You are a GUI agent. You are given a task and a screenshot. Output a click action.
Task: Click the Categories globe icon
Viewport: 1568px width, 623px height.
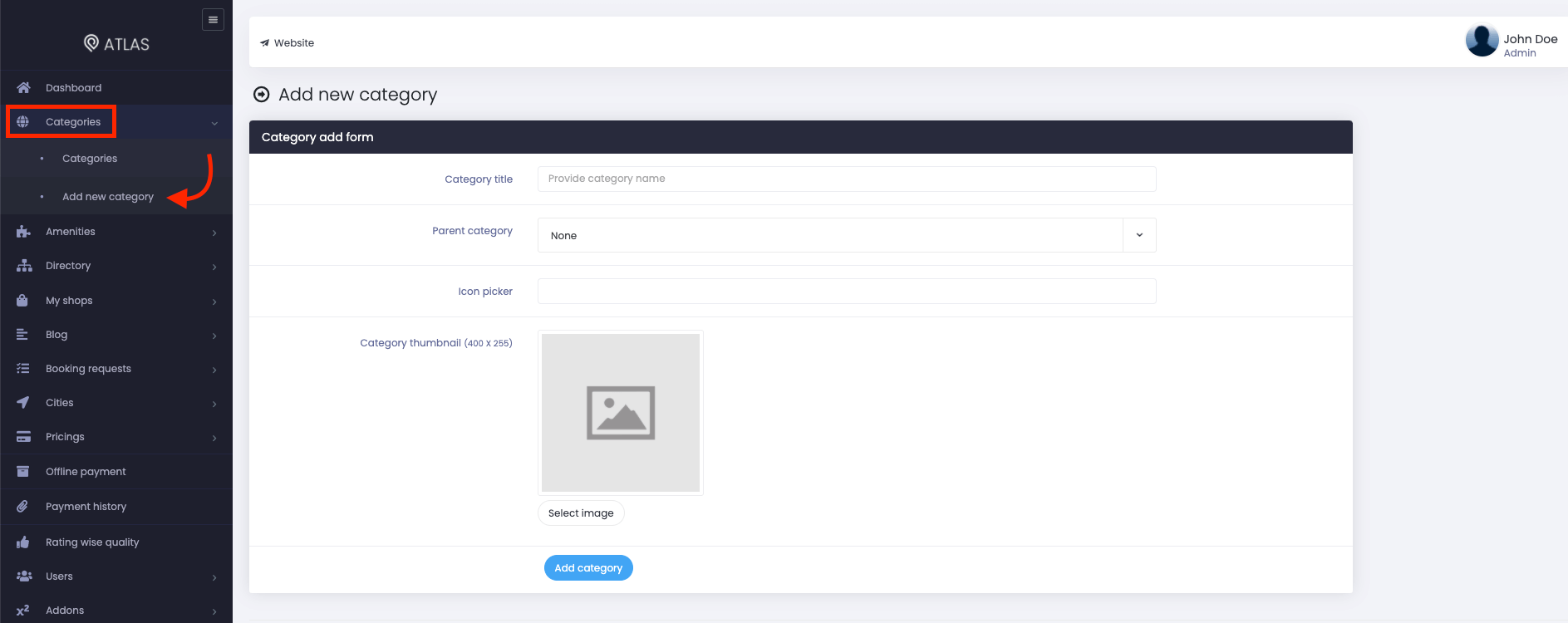[23, 121]
